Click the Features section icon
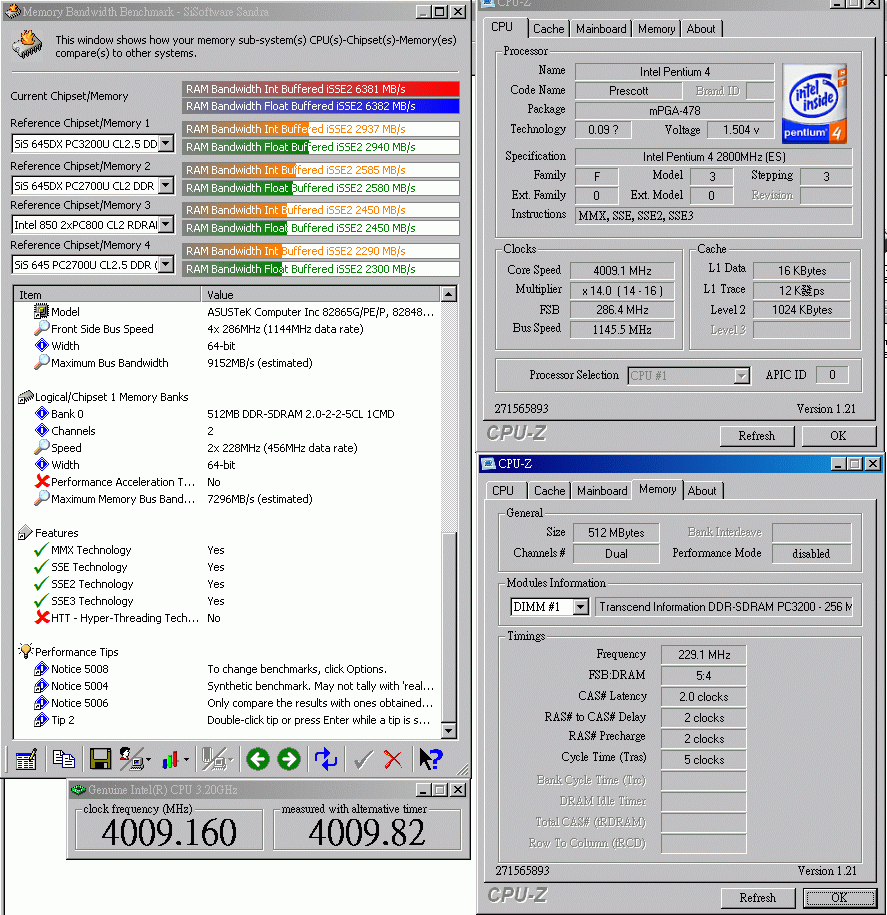Screen dimensions: 887x915 coord(25,533)
